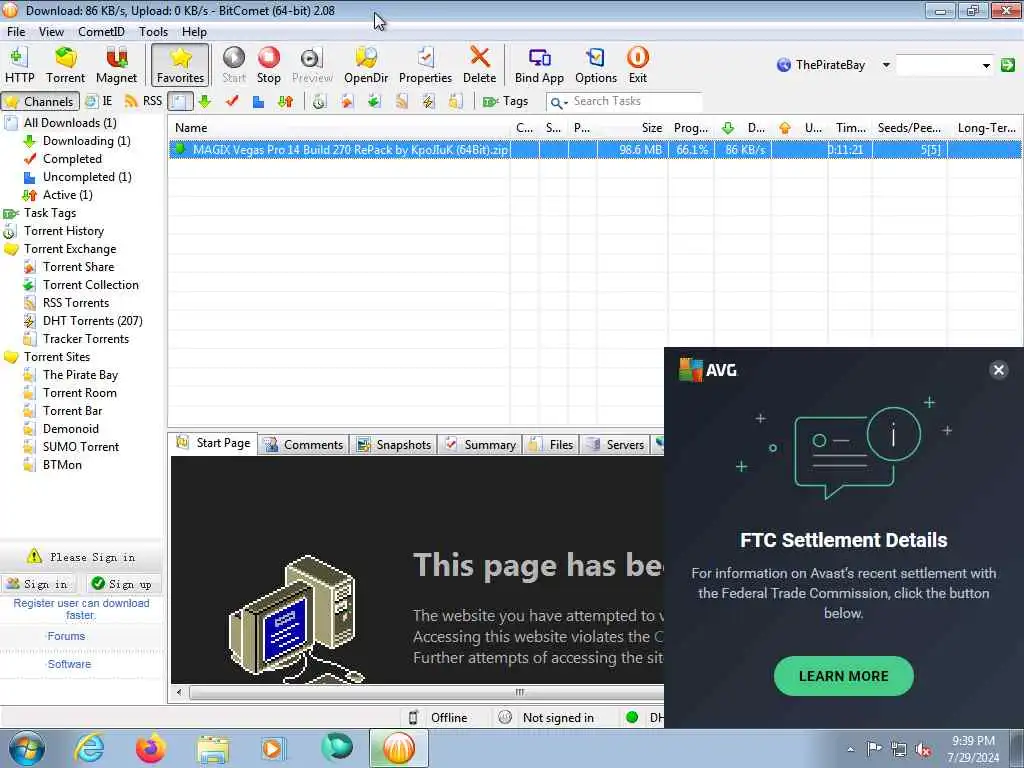Open the Tools menu
Image resolution: width=1024 pixels, height=768 pixels.
point(153,31)
